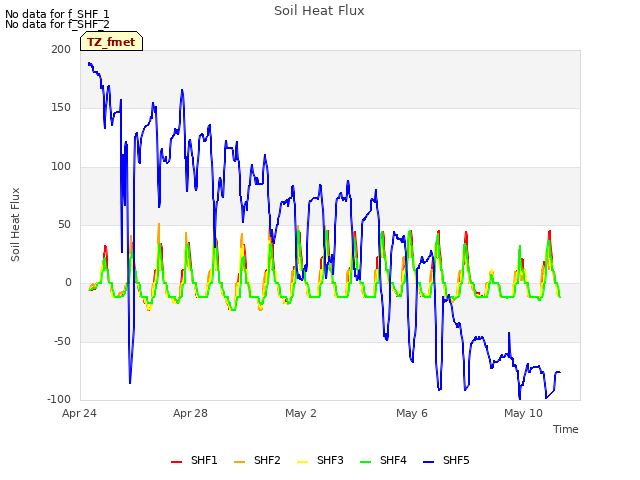Click the yellow SHF3 legend color marker

(x=302, y=462)
